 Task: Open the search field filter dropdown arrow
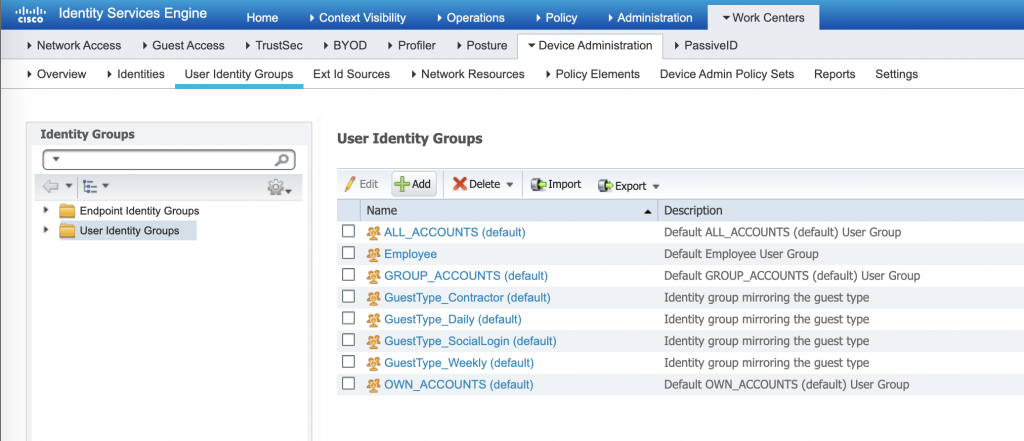click(56, 159)
